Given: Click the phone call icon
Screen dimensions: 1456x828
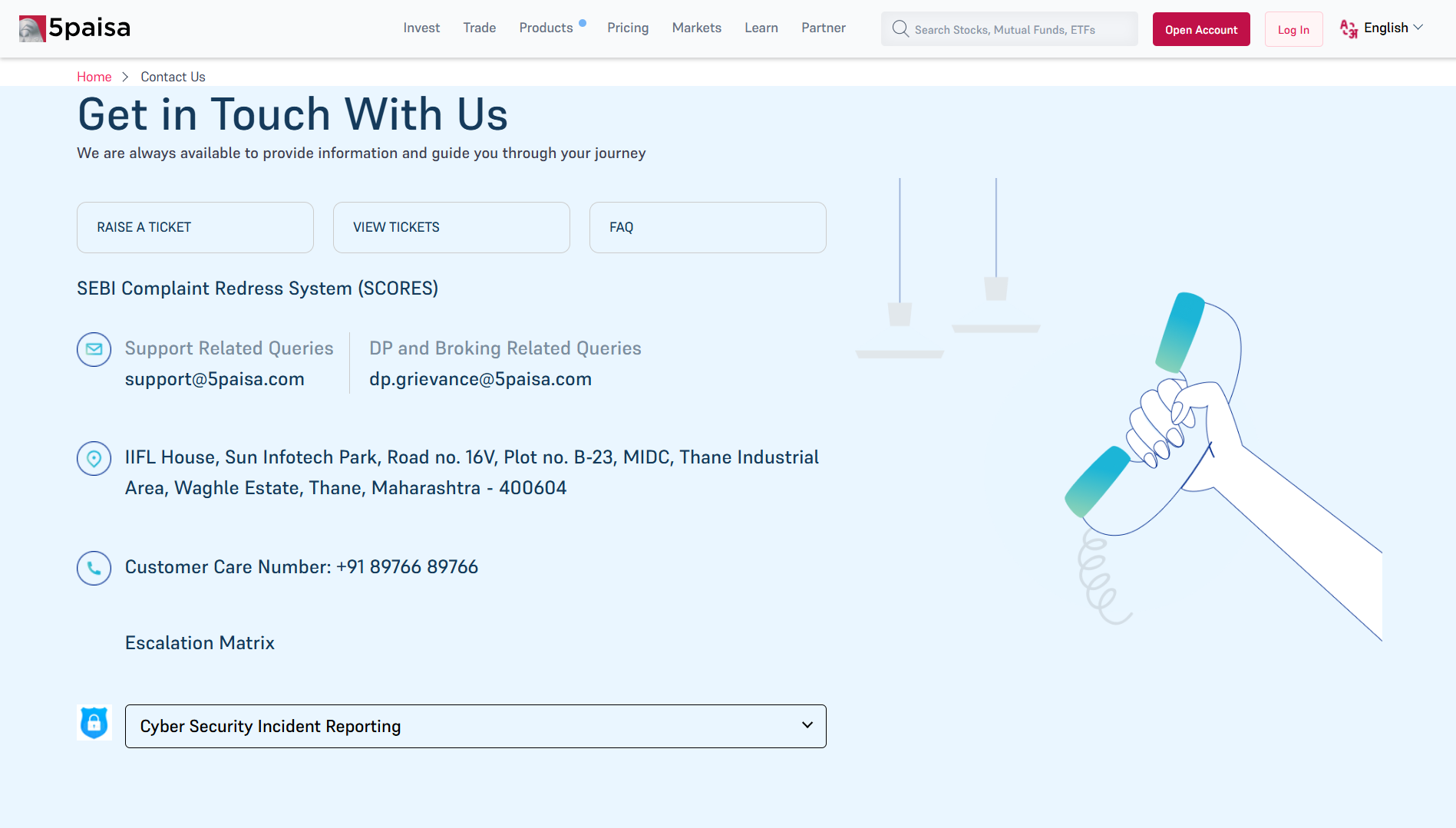Looking at the screenshot, I should 94,568.
